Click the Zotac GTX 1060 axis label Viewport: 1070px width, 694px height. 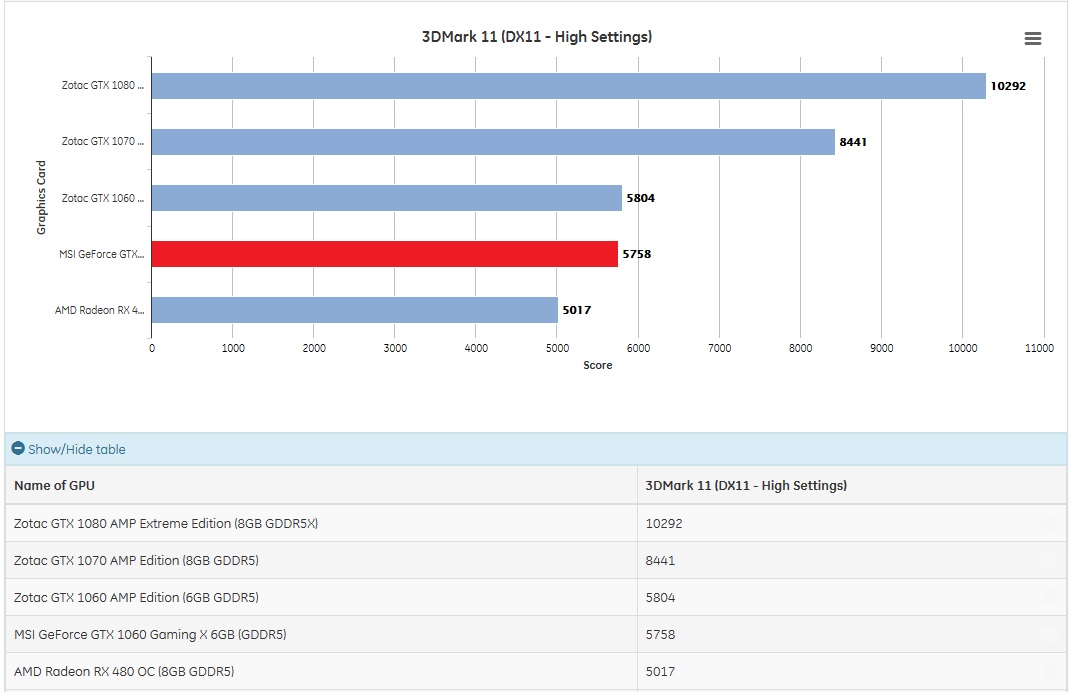click(x=103, y=198)
